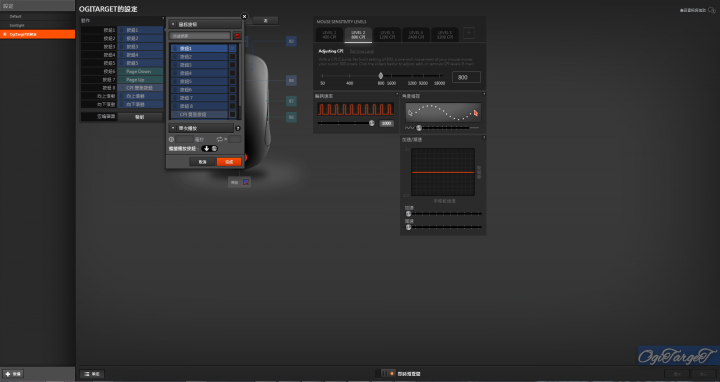The image size is (720, 382).
Task: Close the button assignment dialog with the X
Action: click(x=244, y=17)
